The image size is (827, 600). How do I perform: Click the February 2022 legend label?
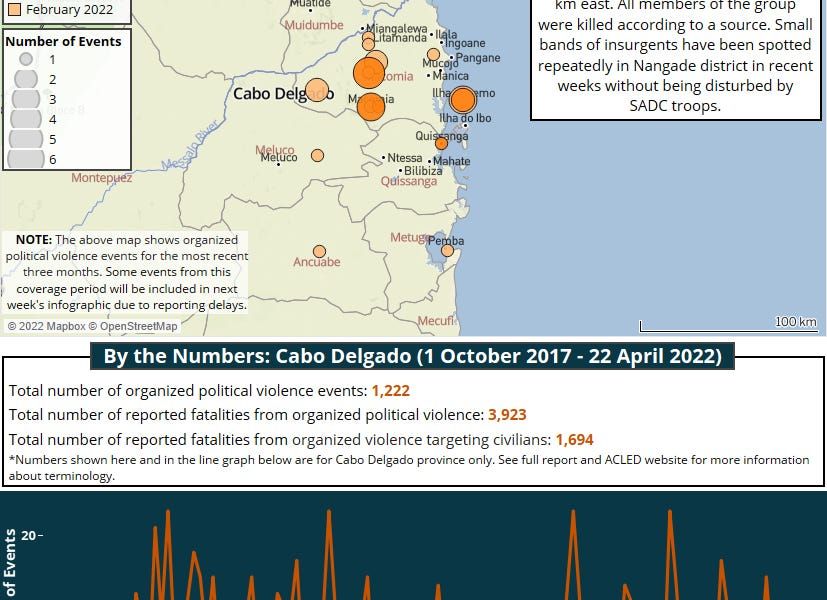point(69,9)
